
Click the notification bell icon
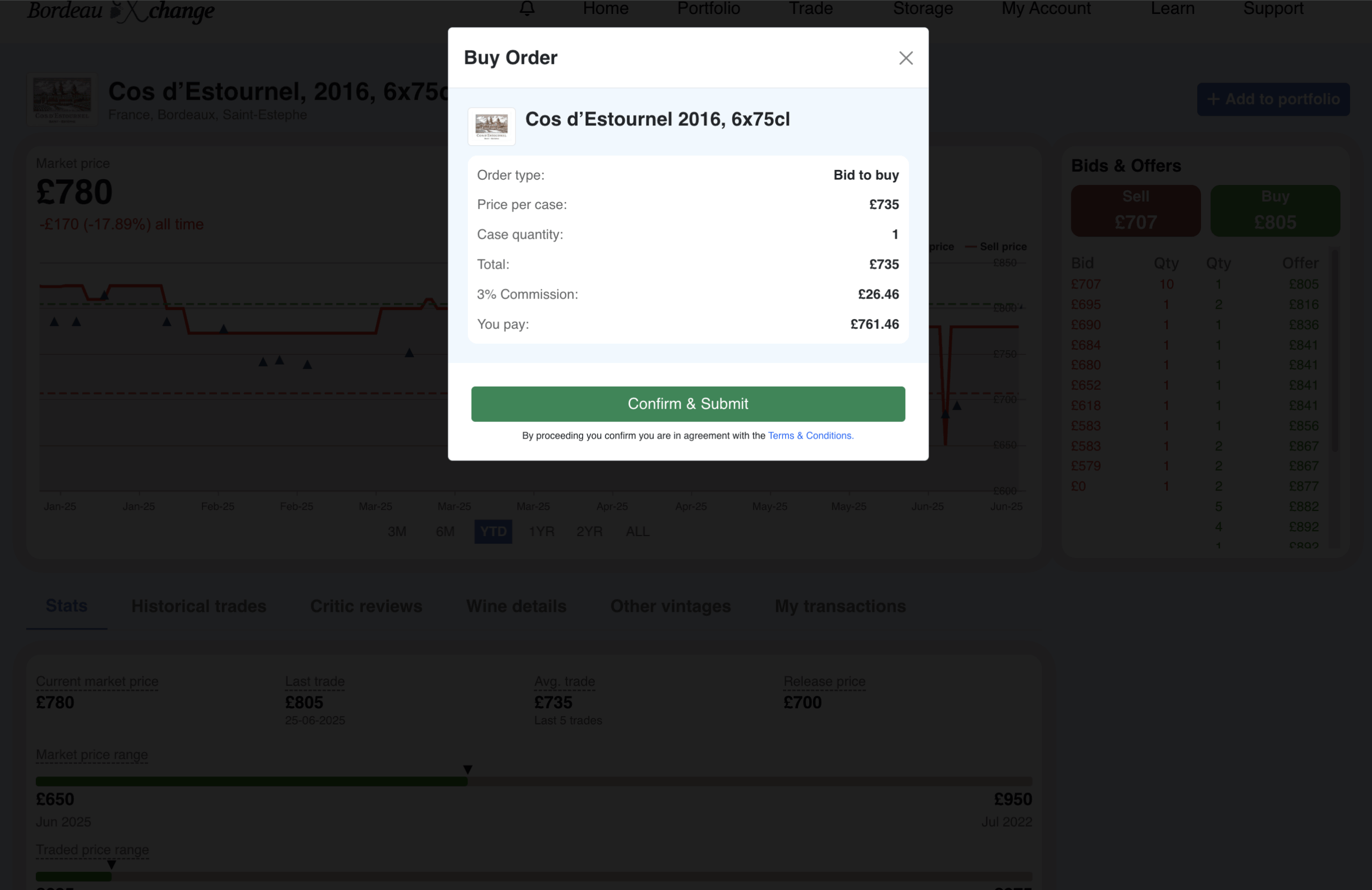pos(527,8)
